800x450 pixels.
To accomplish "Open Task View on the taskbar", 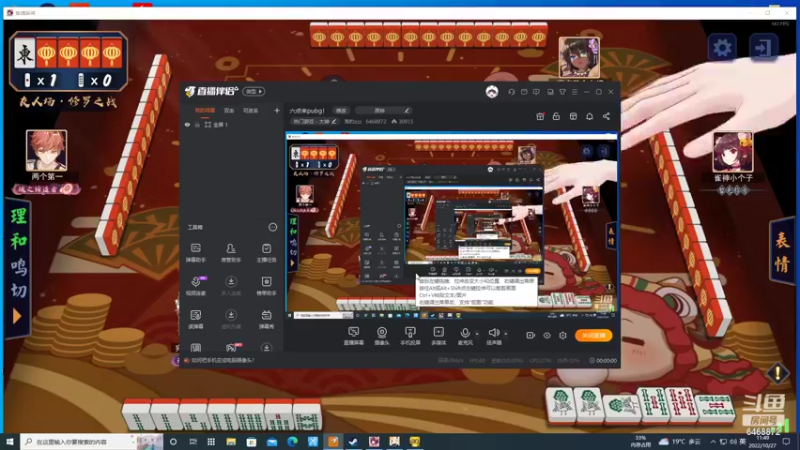I will pyautogui.click(x=193, y=441).
